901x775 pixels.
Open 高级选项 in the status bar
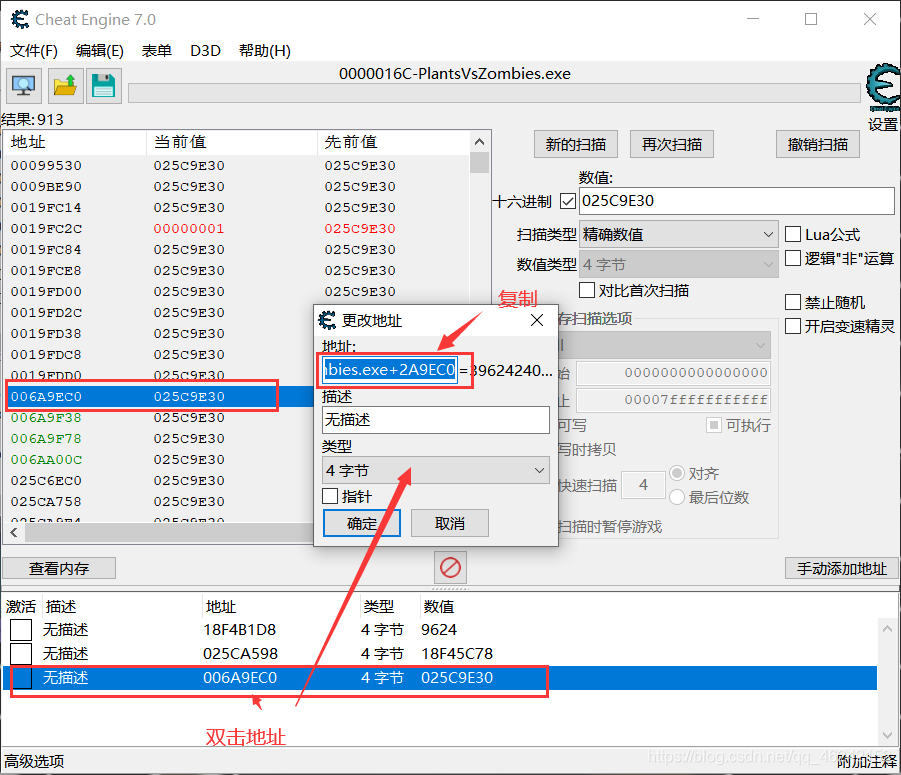coord(34,762)
